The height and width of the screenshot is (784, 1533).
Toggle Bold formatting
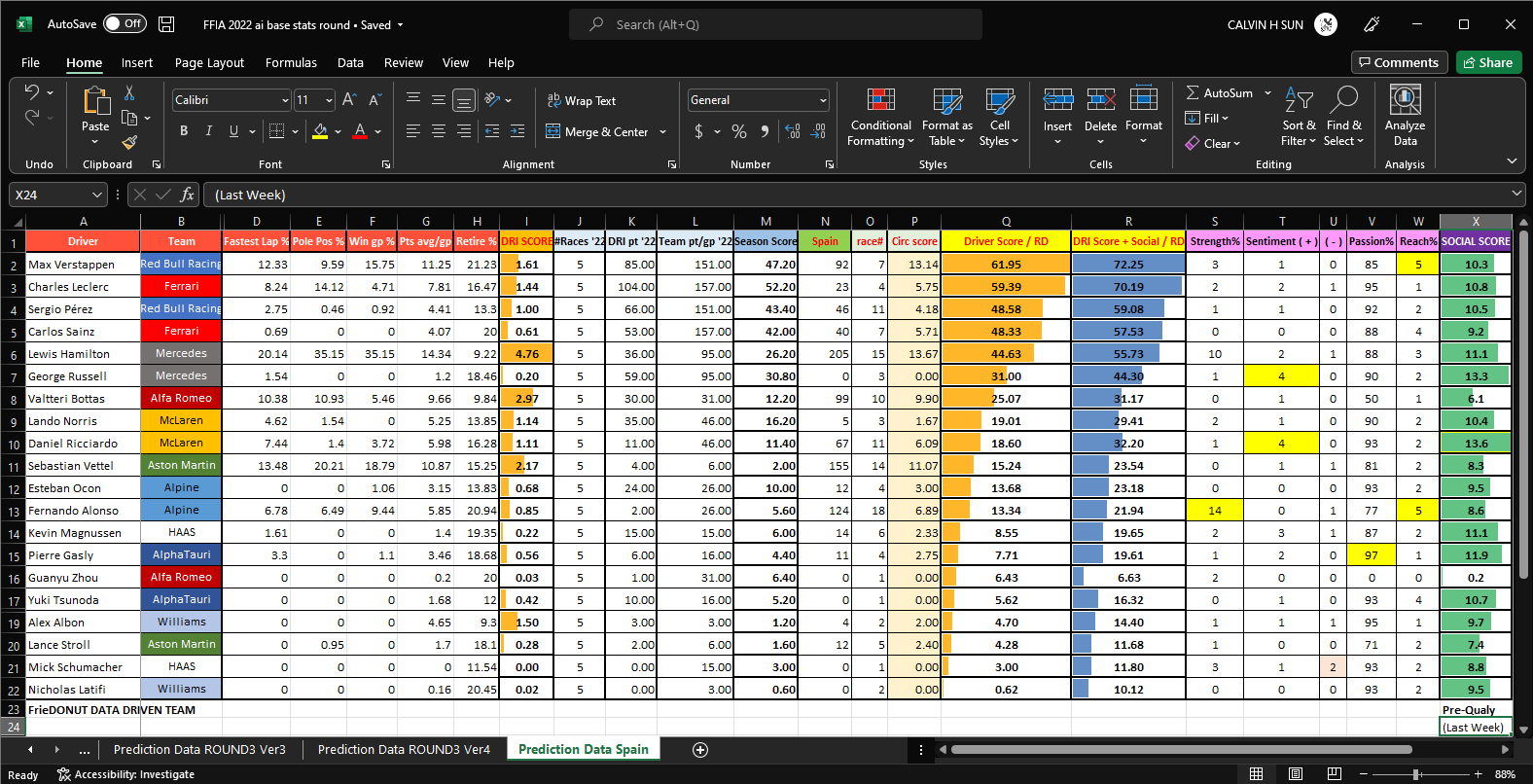pos(184,130)
